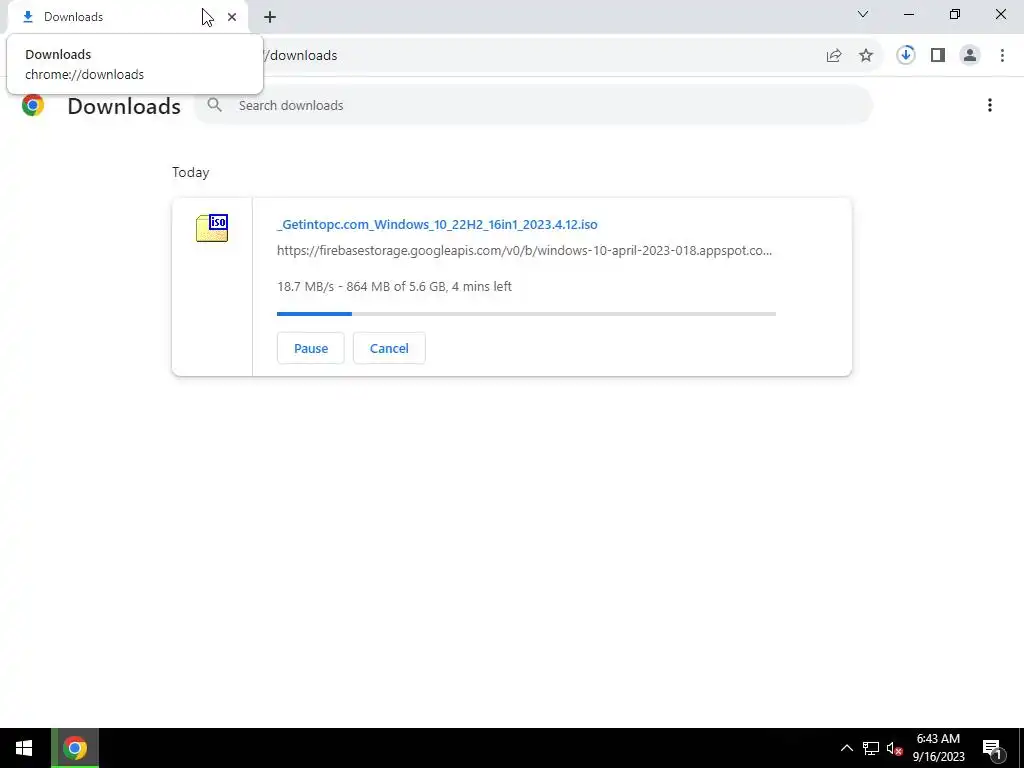Open Chrome's three-dot menu

click(1002, 56)
